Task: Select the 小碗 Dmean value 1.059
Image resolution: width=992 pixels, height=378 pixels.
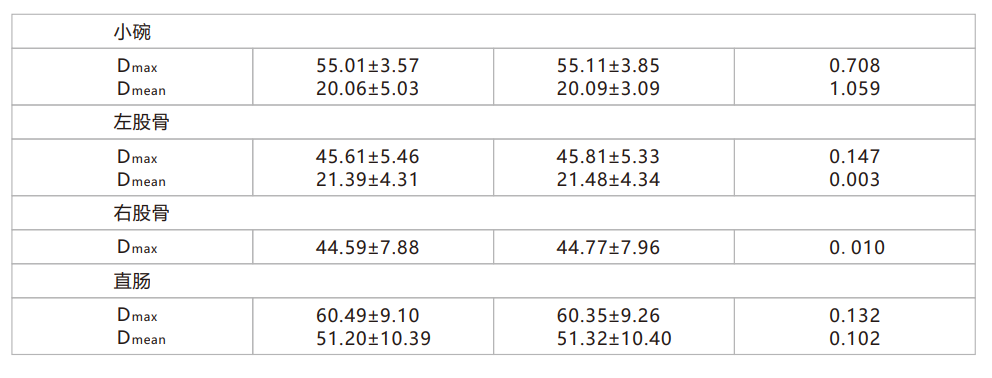Action: [x=855, y=89]
